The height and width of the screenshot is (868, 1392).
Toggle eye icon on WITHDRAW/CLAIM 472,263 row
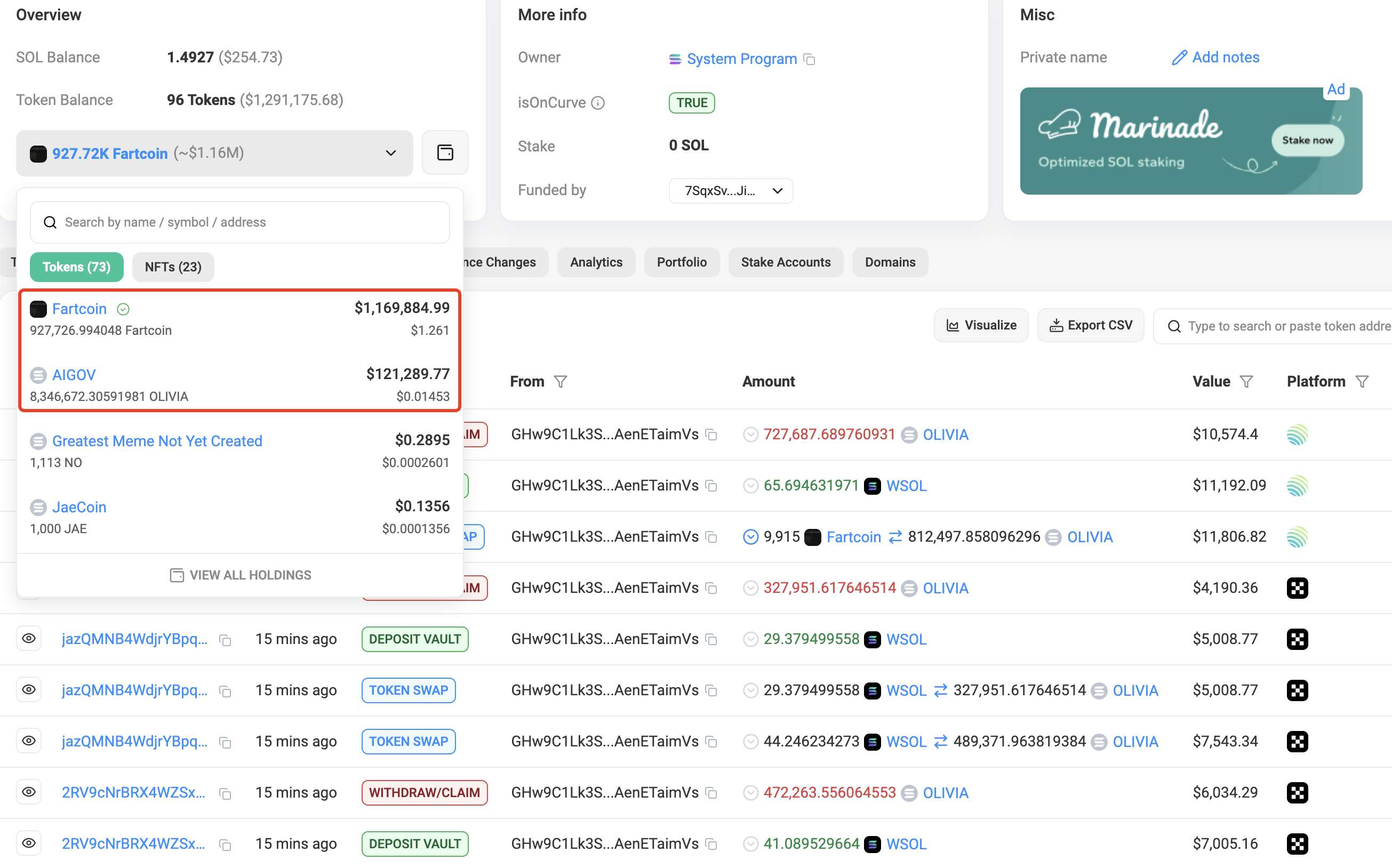[29, 792]
